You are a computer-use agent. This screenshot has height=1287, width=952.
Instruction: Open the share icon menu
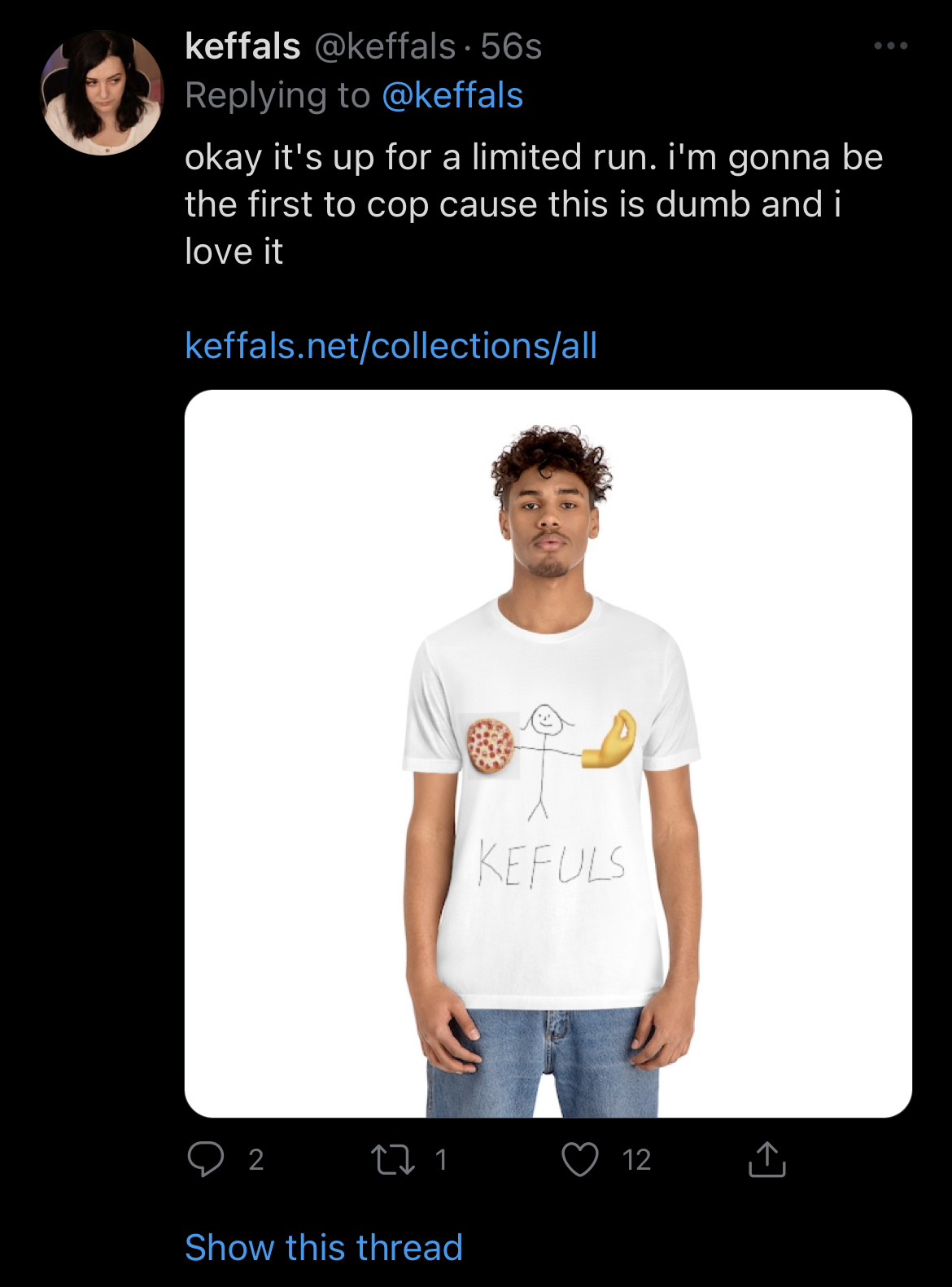[x=766, y=1159]
